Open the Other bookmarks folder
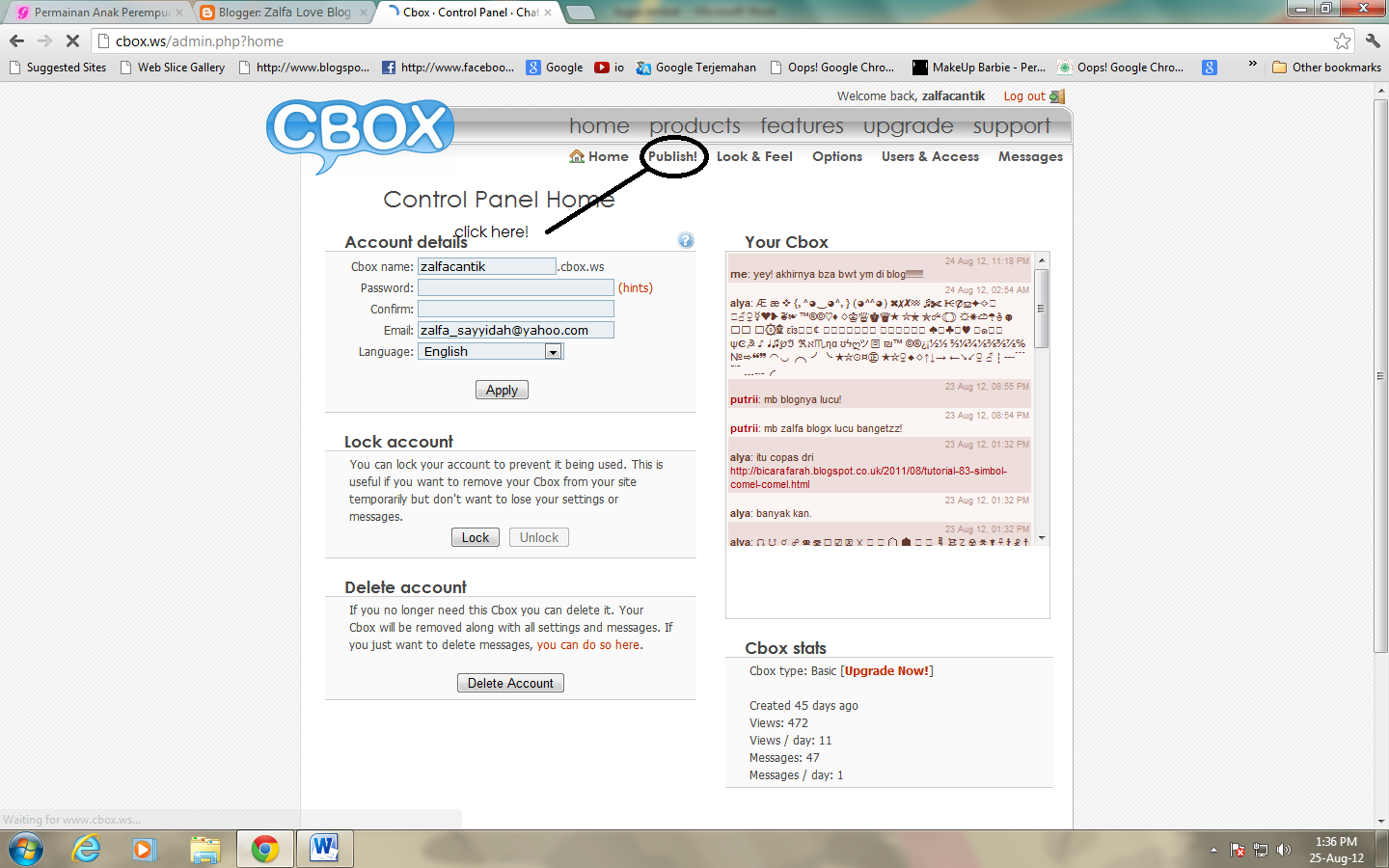 [1327, 67]
